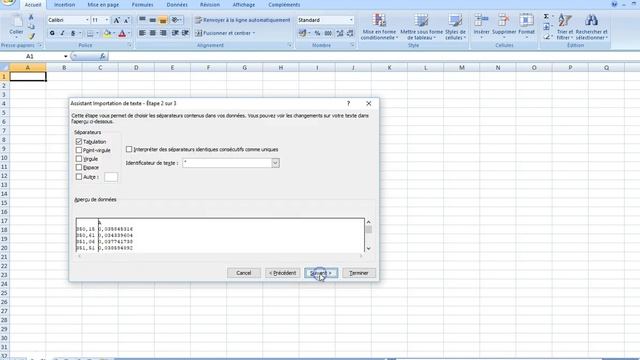The image size is (640, 360).
Task: Check the Espace separator
Action: 79,167
